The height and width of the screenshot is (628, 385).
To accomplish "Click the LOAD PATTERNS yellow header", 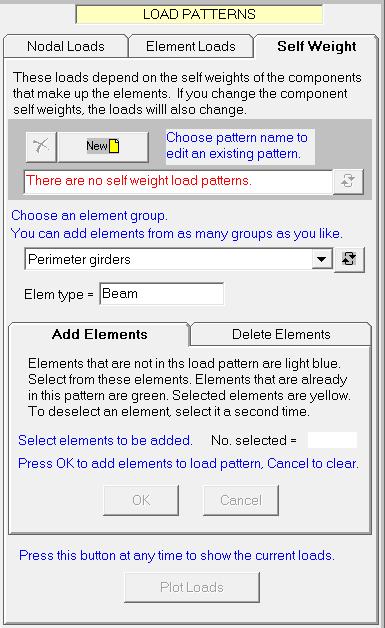I will (x=199, y=14).
